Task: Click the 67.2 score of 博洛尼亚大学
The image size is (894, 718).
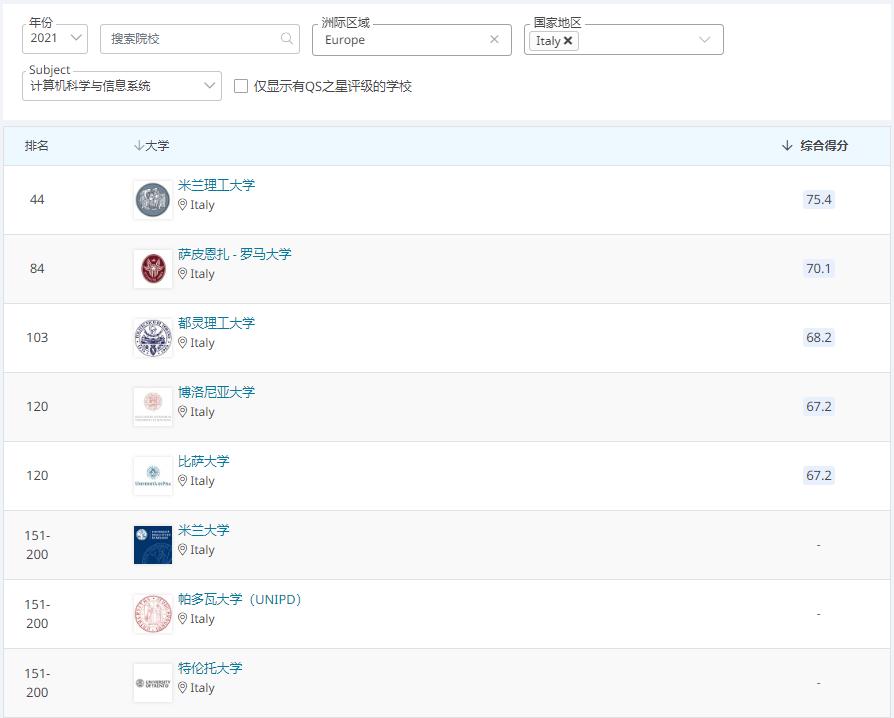Action: pyautogui.click(x=819, y=407)
